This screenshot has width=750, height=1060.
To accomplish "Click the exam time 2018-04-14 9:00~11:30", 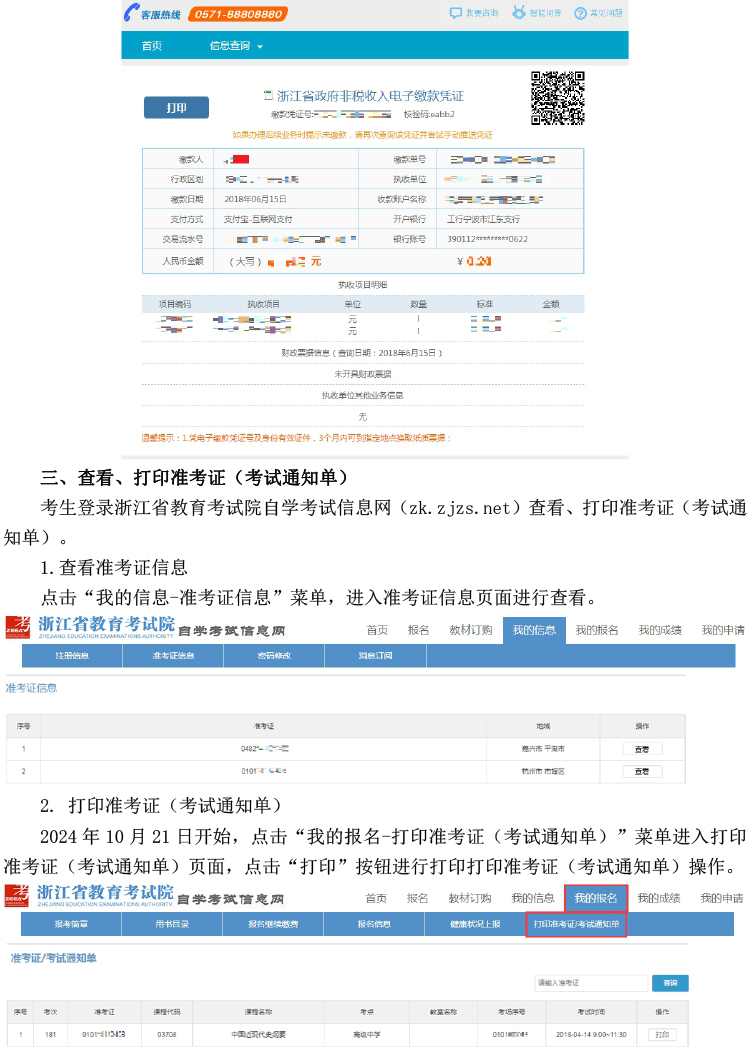I will pyautogui.click(x=591, y=1035).
